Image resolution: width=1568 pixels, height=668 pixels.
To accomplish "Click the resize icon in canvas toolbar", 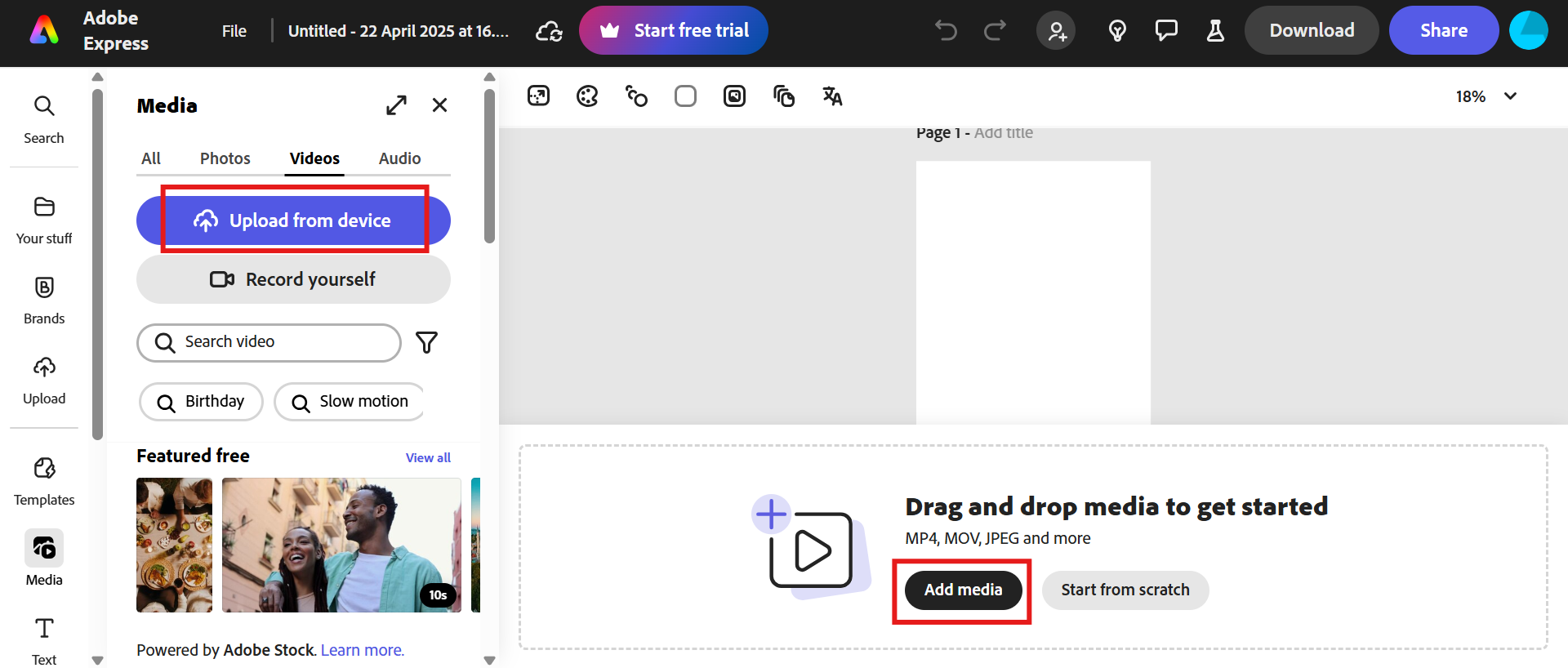I will pyautogui.click(x=539, y=96).
